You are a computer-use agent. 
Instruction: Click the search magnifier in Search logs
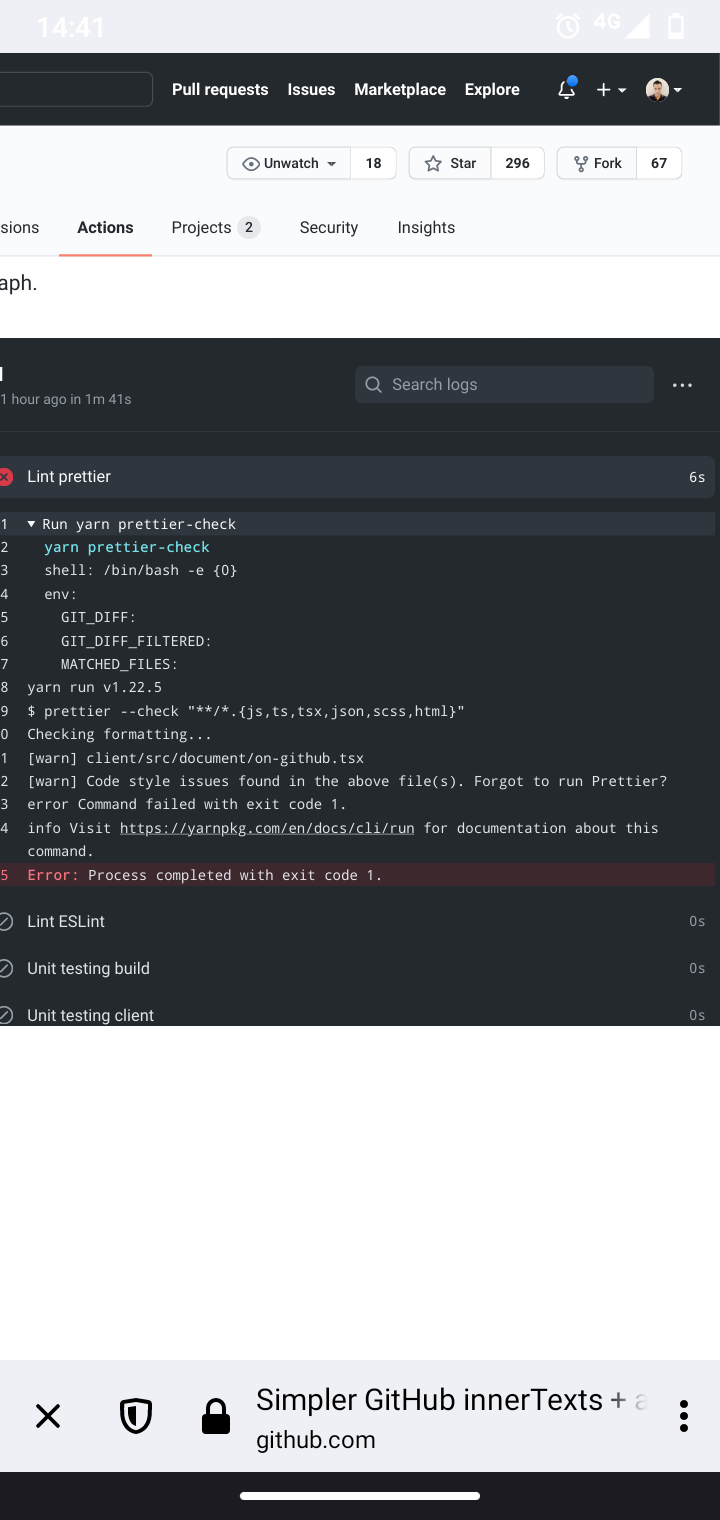click(372, 384)
